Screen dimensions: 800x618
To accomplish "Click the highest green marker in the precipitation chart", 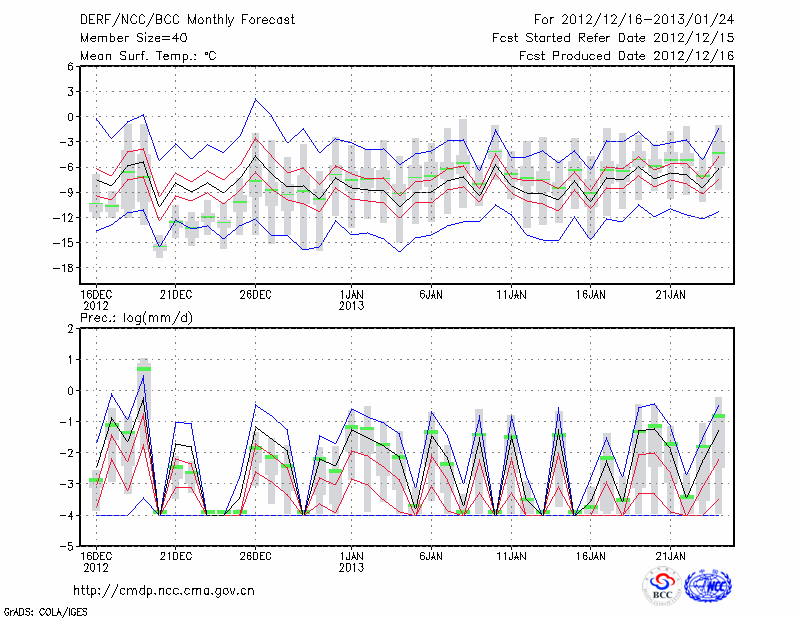I will (x=144, y=369).
